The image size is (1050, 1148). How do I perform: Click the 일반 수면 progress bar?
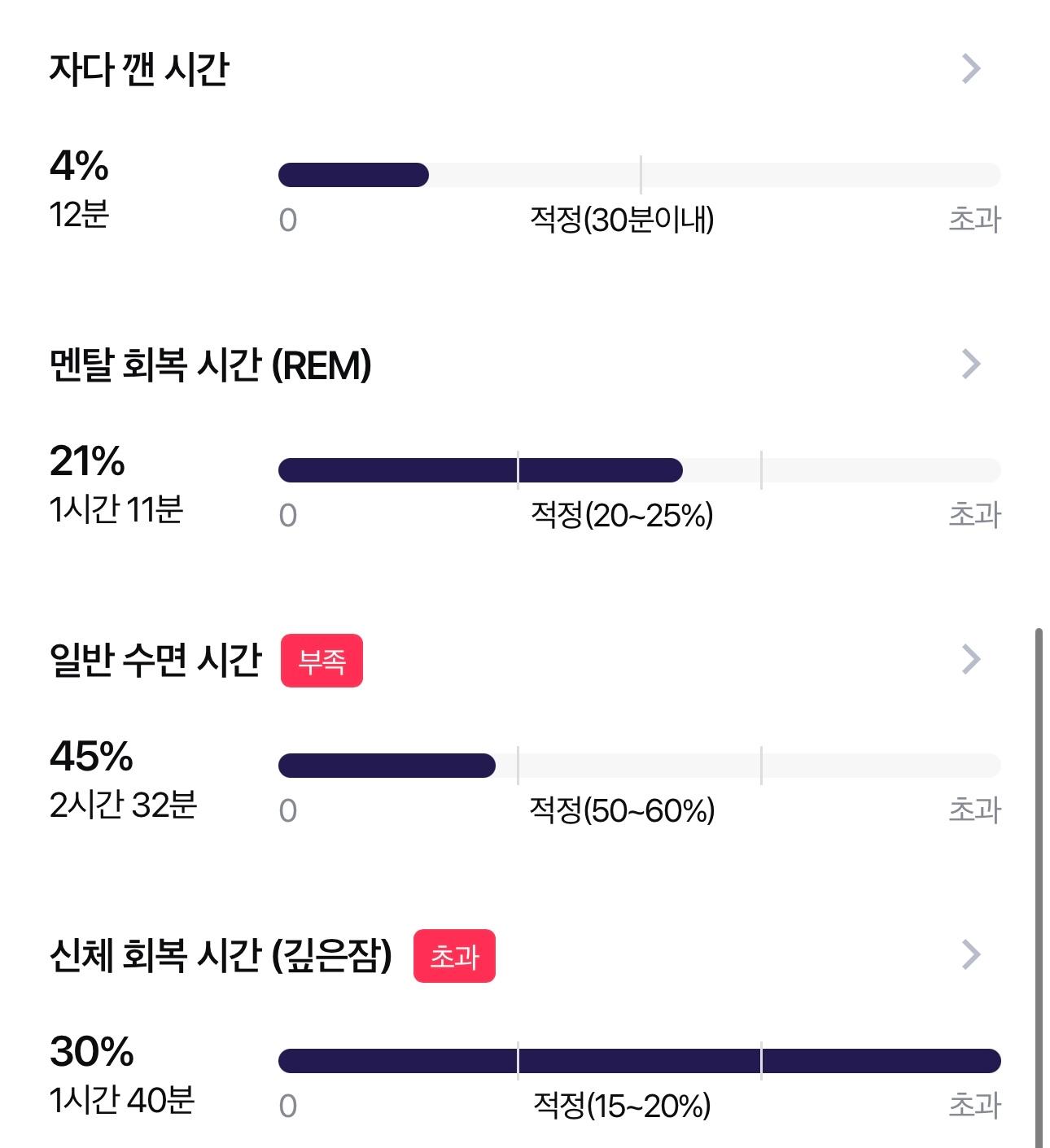[639, 766]
